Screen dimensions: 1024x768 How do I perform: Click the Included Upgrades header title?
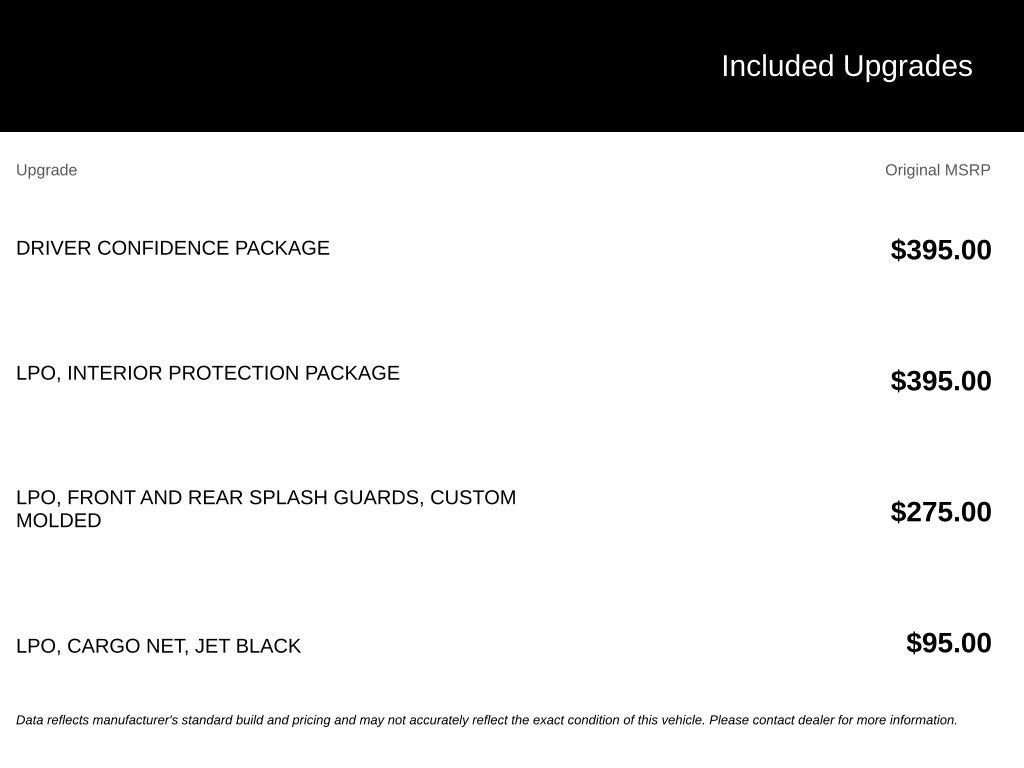click(x=846, y=67)
